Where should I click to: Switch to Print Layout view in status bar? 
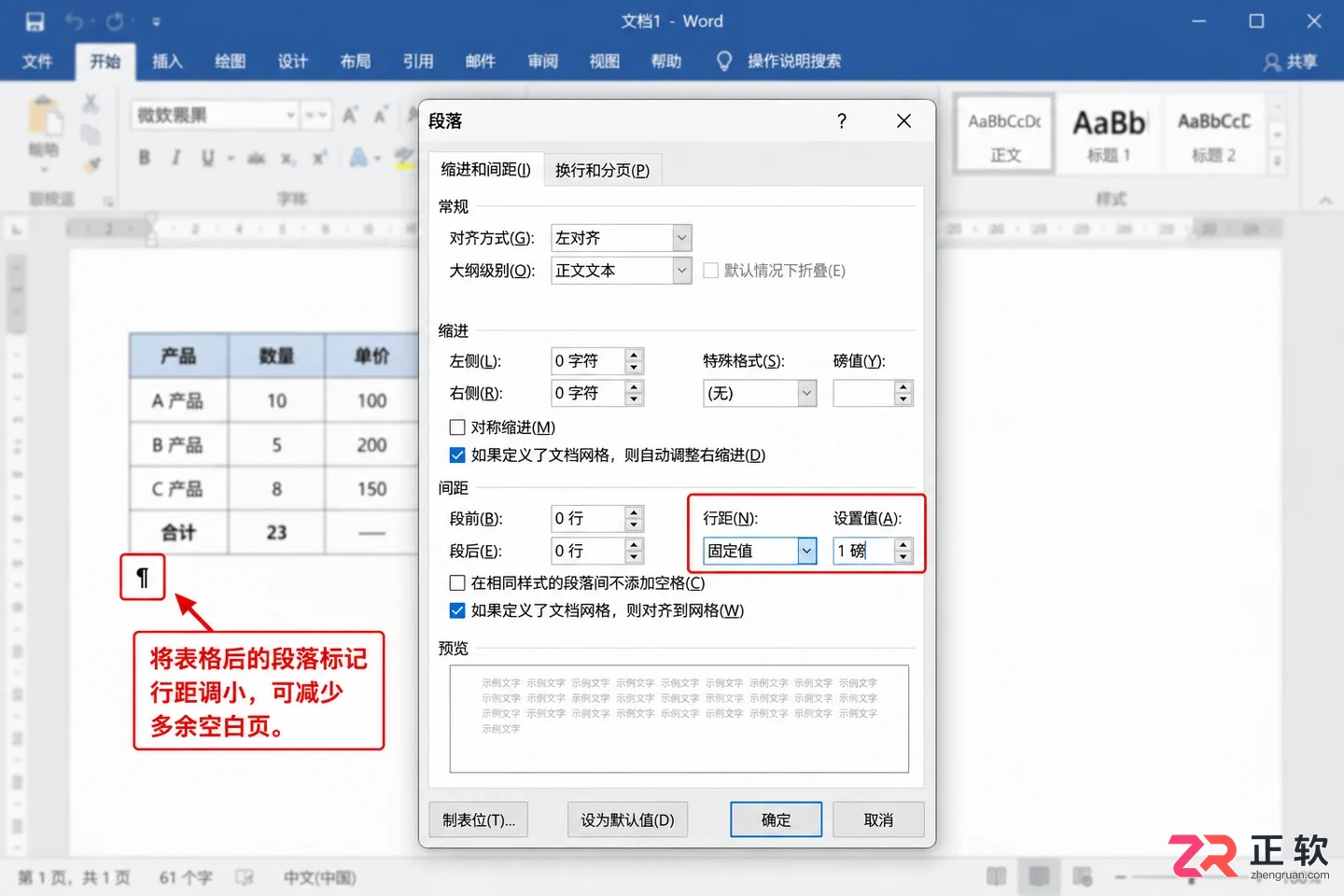tap(1039, 876)
